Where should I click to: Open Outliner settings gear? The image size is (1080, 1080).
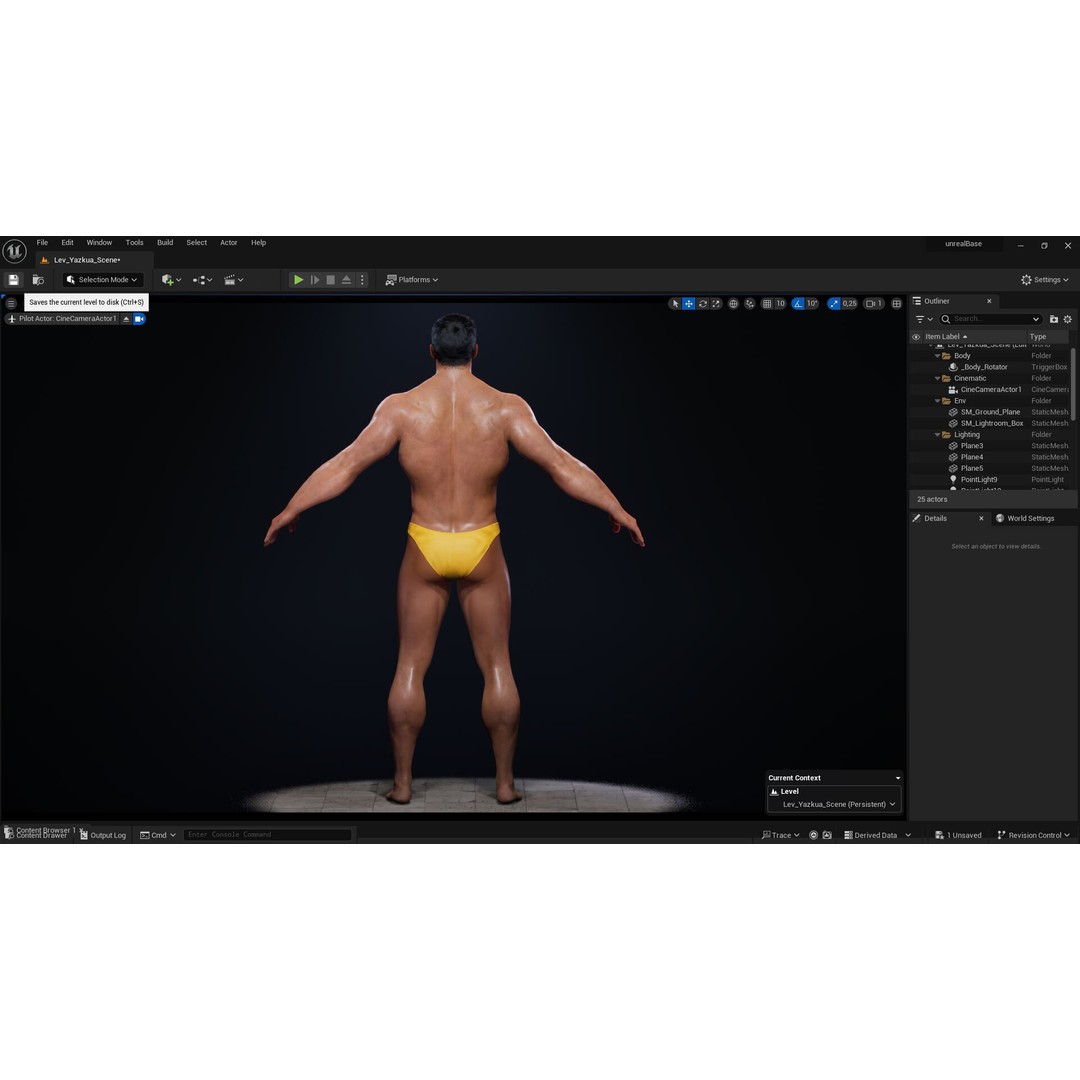coord(1068,319)
